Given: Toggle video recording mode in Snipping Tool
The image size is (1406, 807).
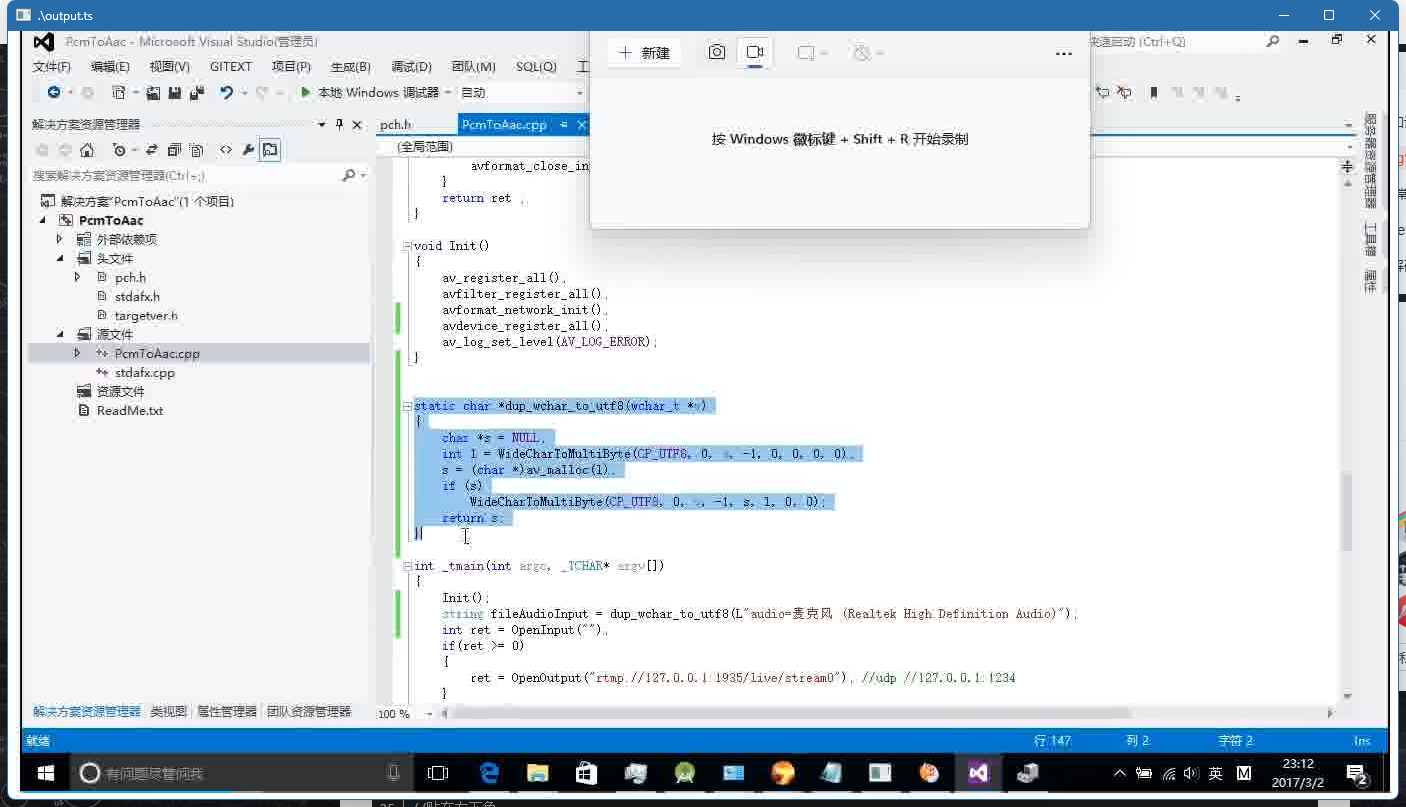Looking at the screenshot, I should coord(755,52).
